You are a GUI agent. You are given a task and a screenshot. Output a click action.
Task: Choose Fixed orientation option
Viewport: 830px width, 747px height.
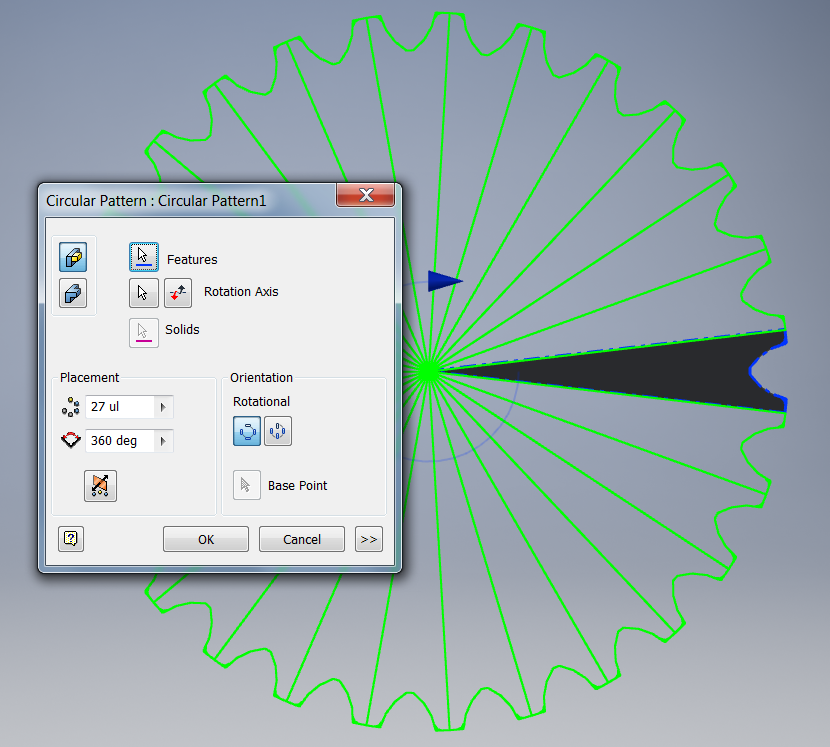278,431
